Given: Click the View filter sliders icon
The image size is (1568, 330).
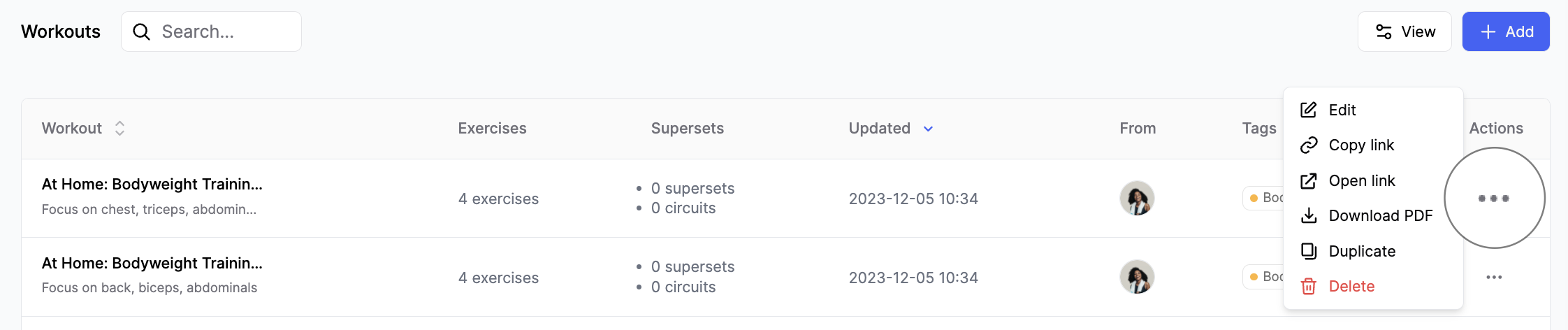Looking at the screenshot, I should [1384, 31].
